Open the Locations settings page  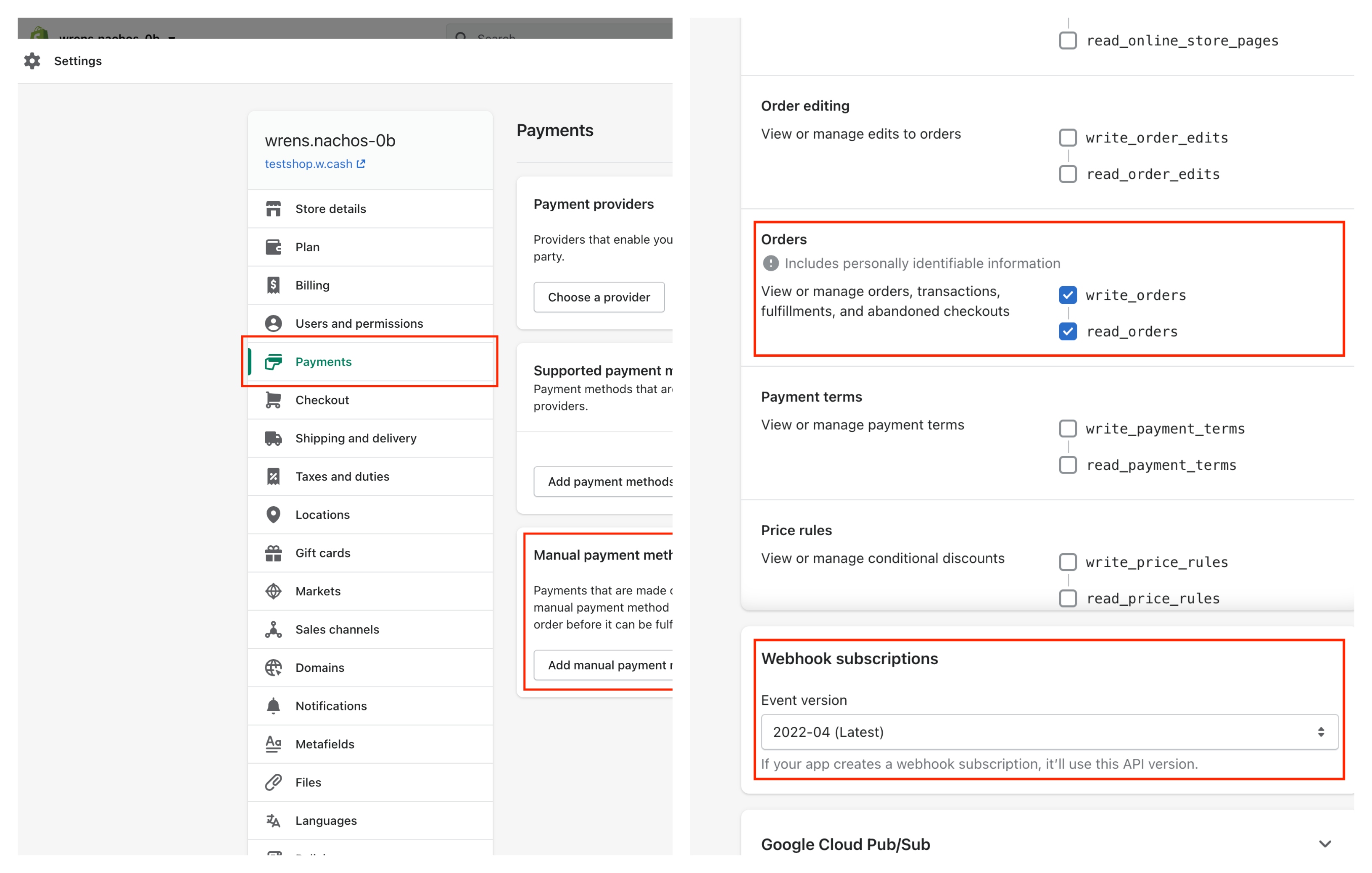pos(370,515)
